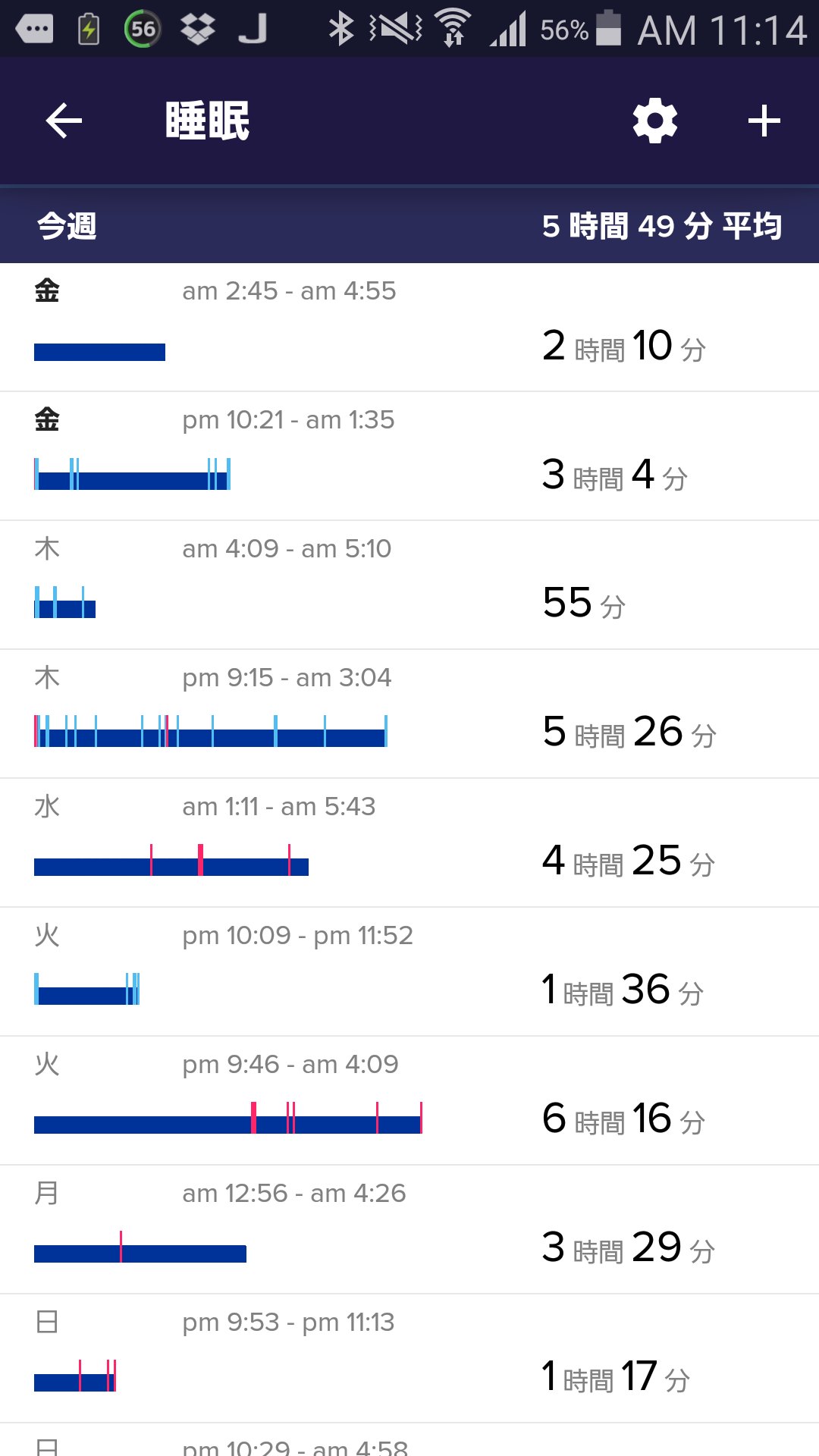This screenshot has height=1456, width=819.
Task: Tap the battery icon showing 56%
Action: coord(608,28)
